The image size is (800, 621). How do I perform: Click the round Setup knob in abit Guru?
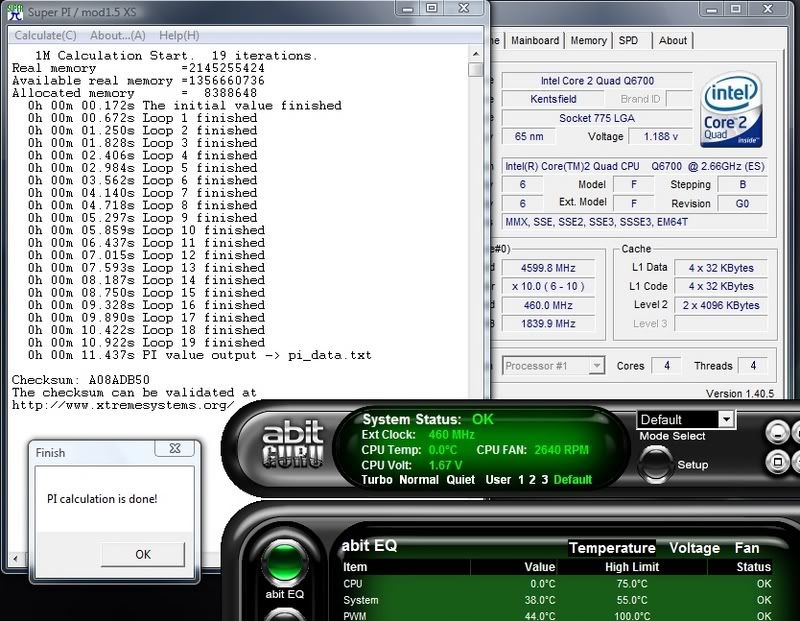[655, 464]
